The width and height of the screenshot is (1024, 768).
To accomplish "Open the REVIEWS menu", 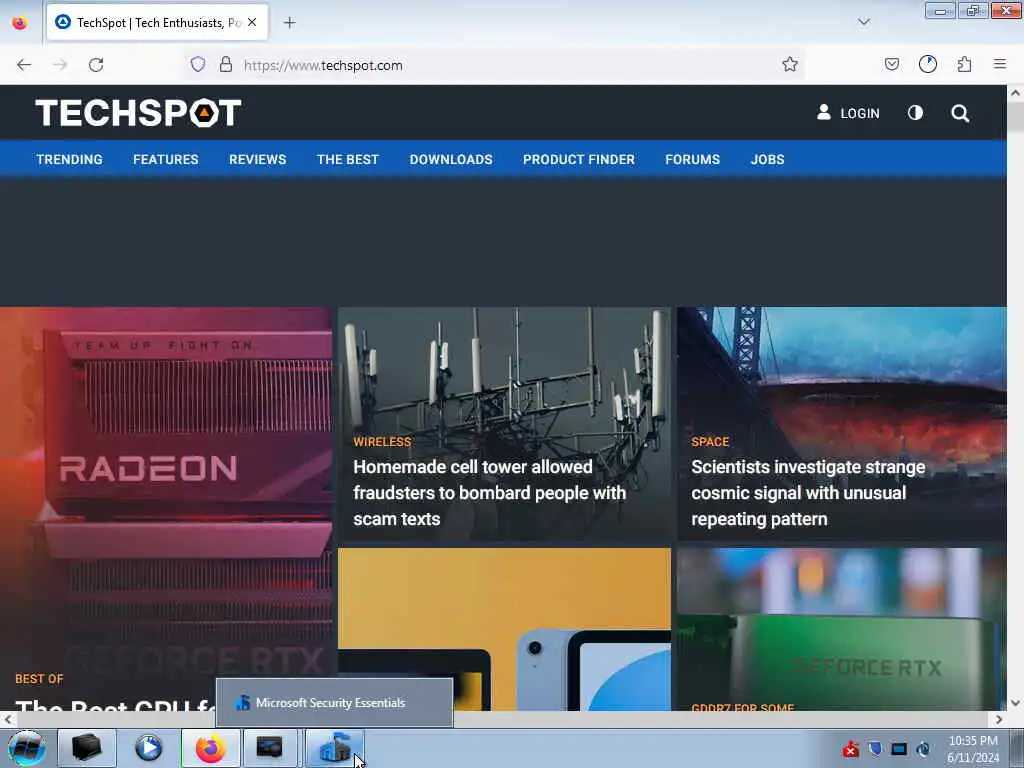I will tap(257, 159).
